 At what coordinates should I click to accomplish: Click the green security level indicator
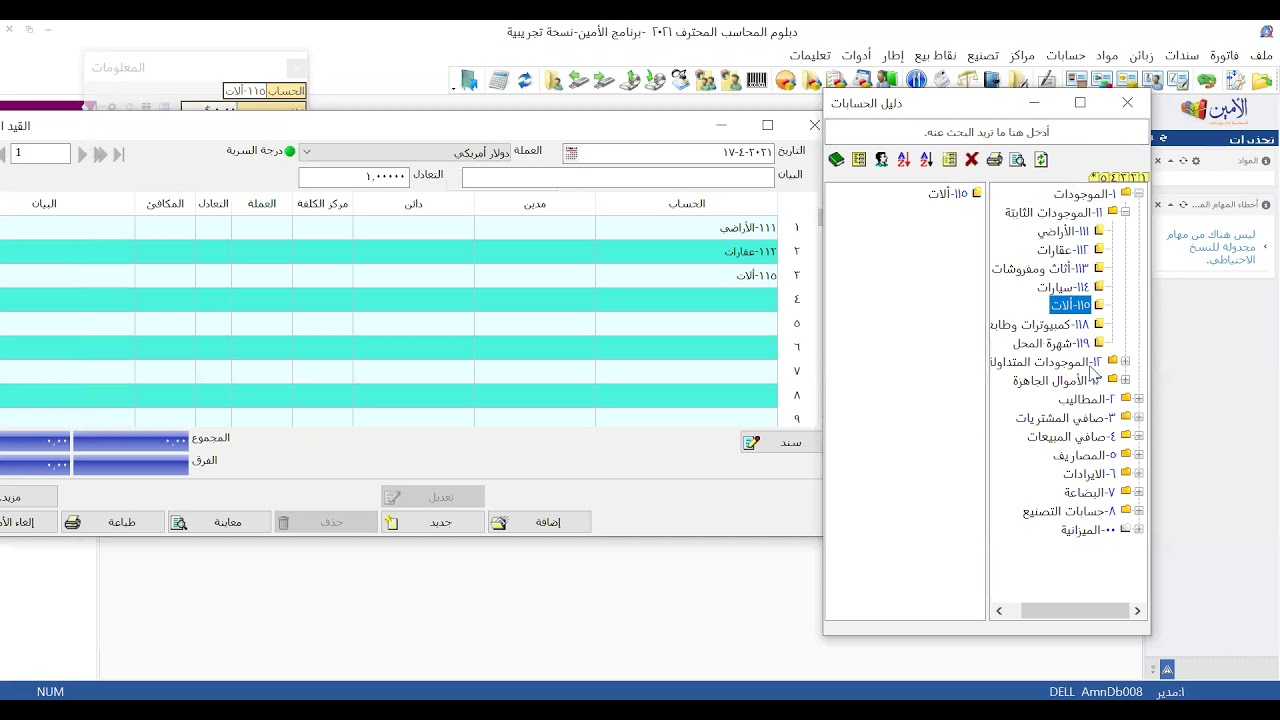click(290, 151)
